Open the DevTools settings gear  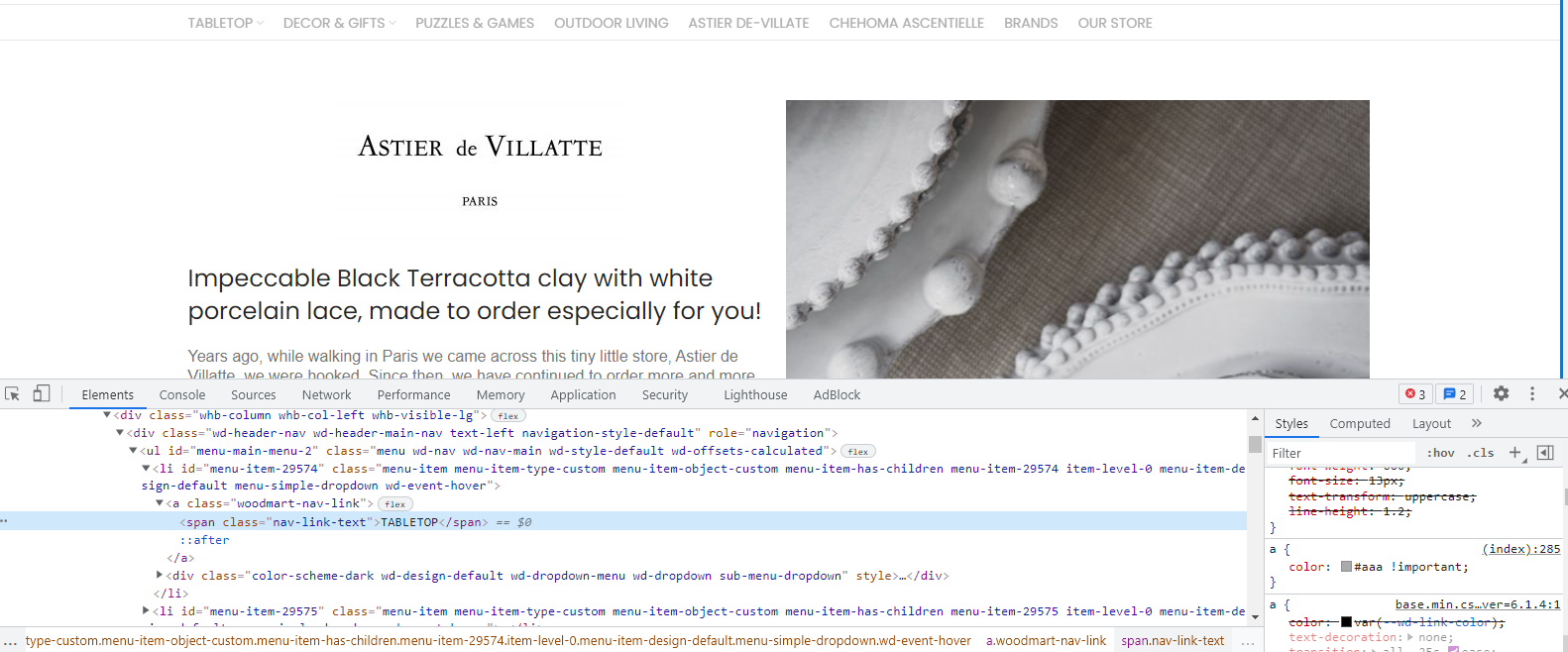click(x=1501, y=393)
